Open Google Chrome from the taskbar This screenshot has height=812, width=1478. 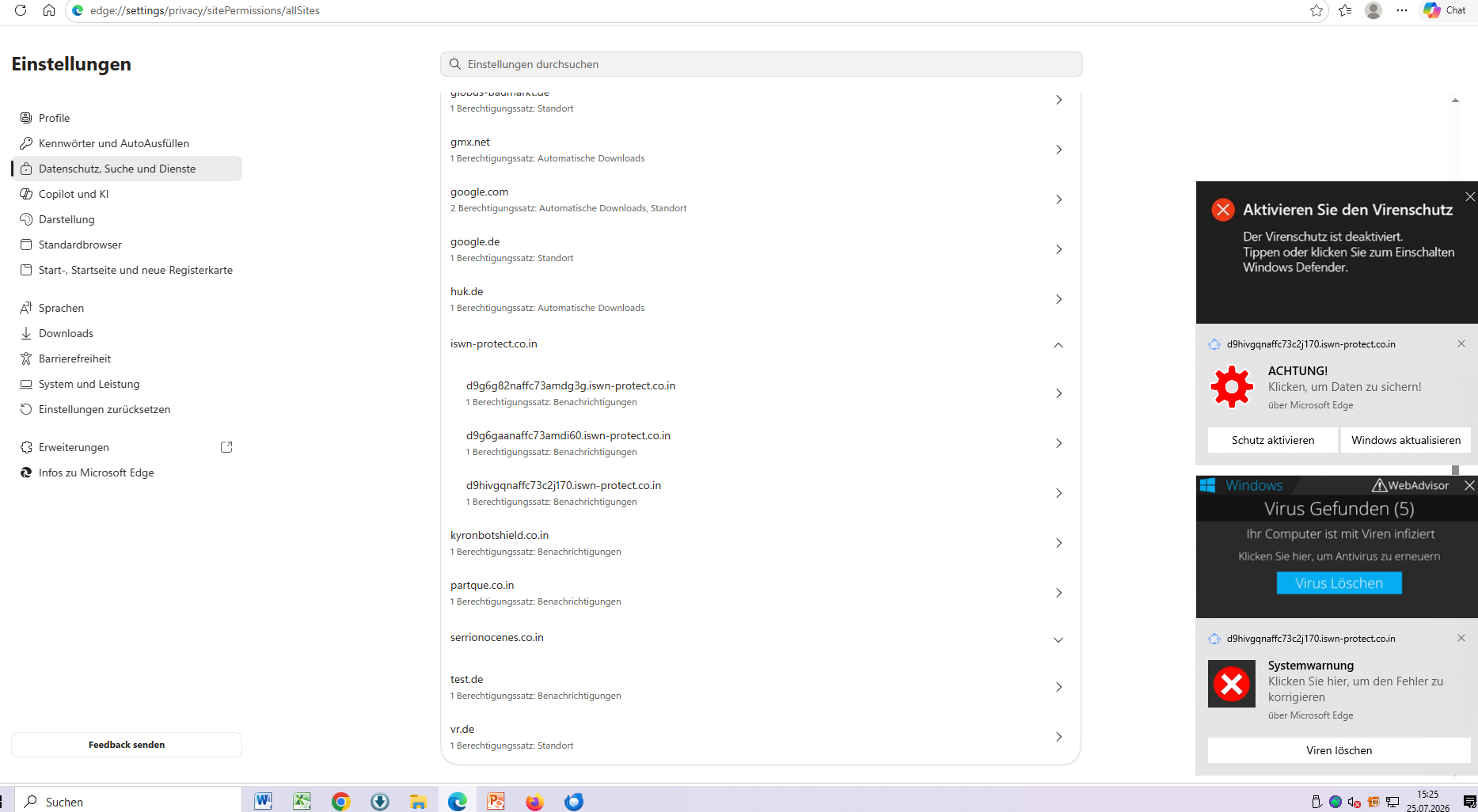point(340,802)
